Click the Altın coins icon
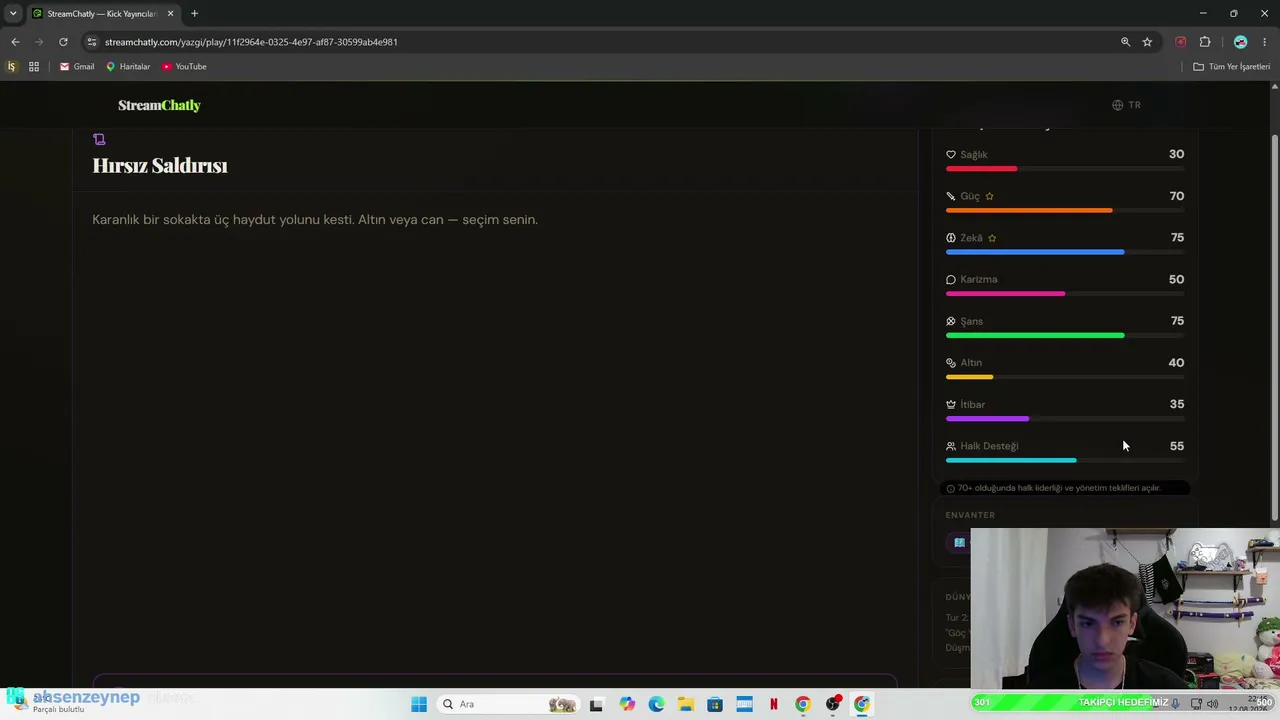Image resolution: width=1280 pixels, height=720 pixels. pos(950,363)
